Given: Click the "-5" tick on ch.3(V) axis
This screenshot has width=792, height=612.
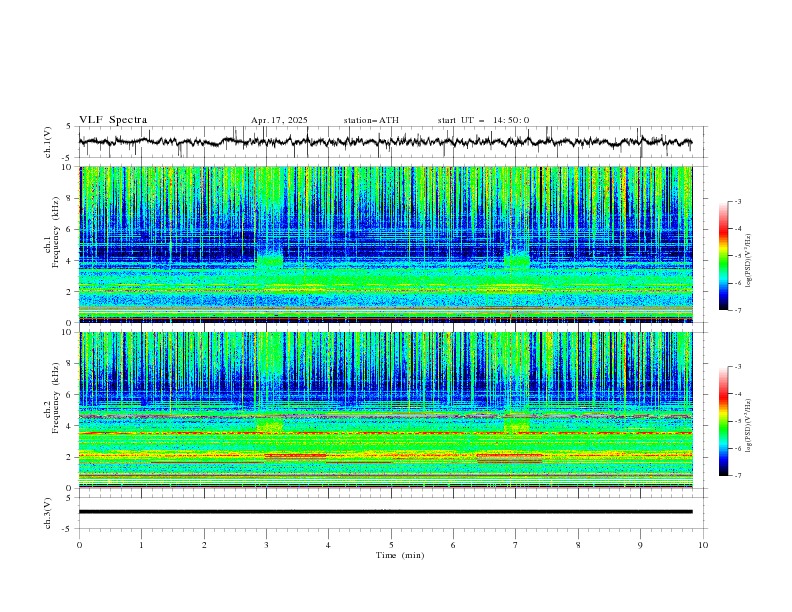Looking at the screenshot, I should coord(68,529).
